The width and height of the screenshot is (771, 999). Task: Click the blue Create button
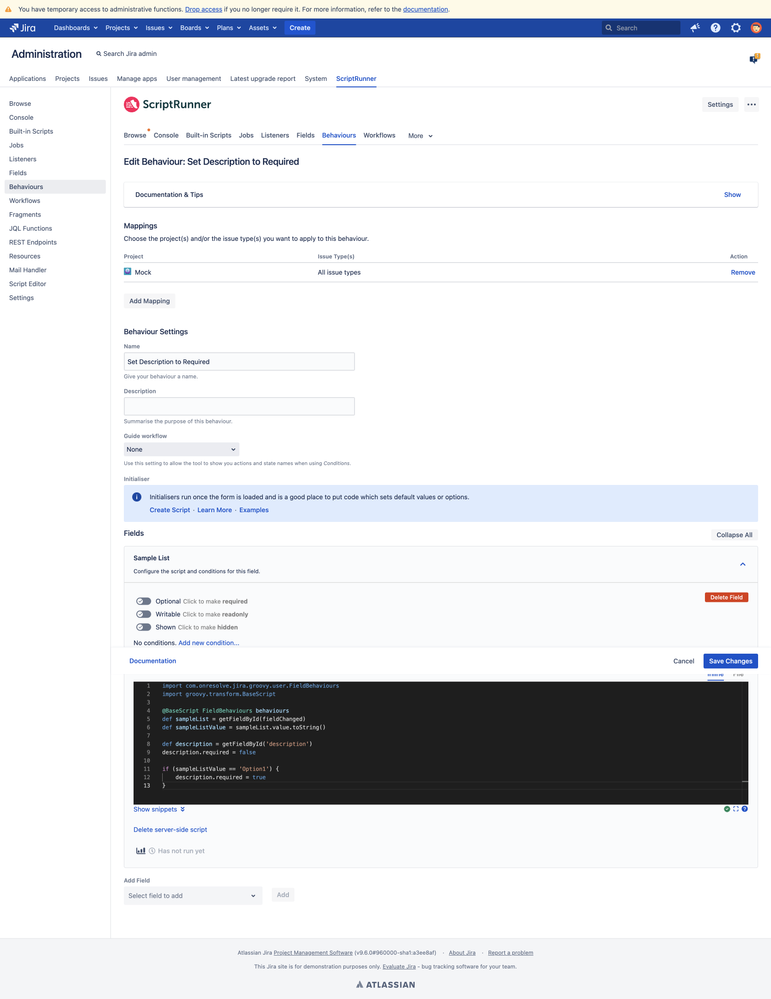(x=299, y=28)
